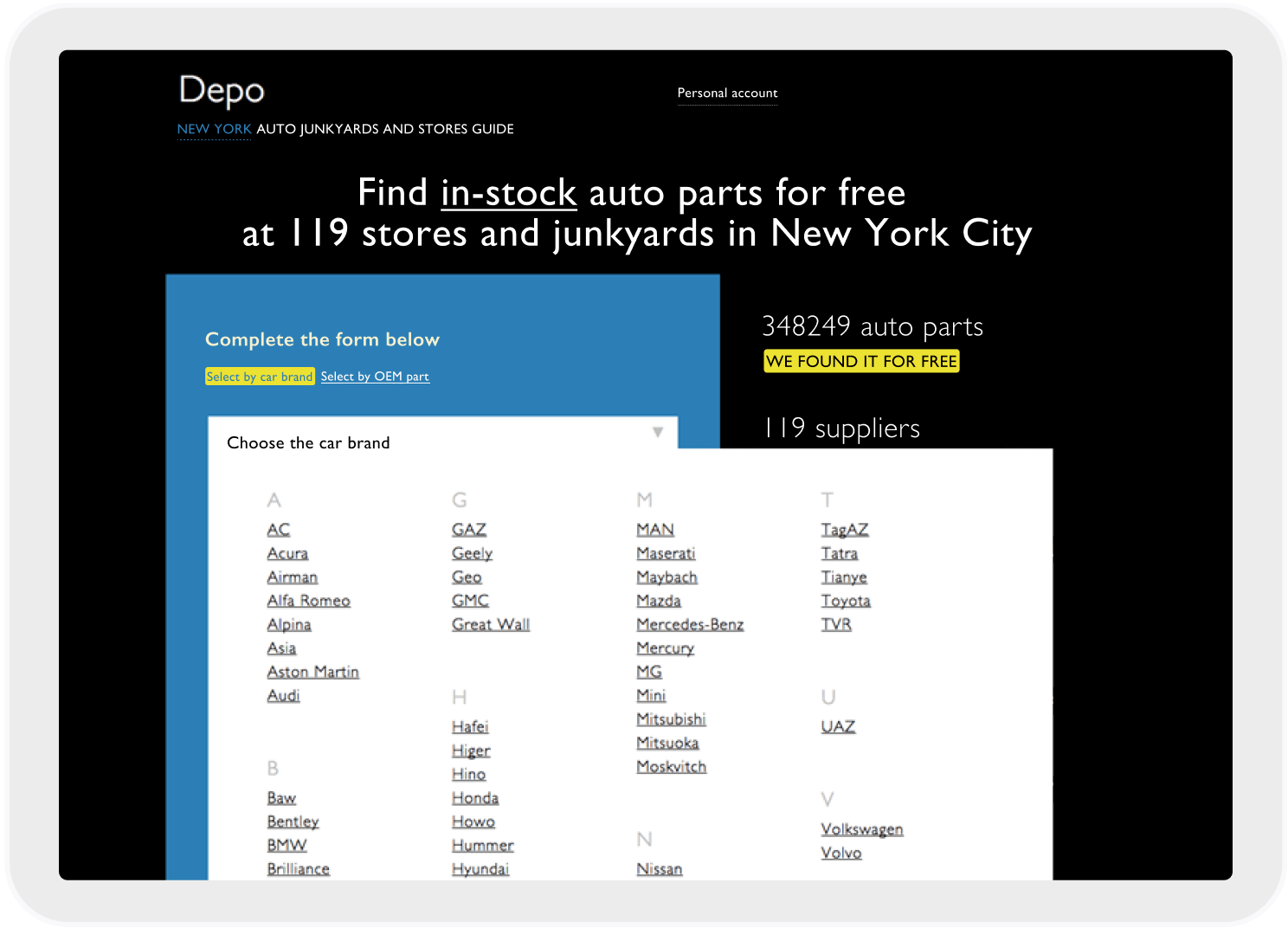
Task: Select Toyota brand
Action: (846, 601)
